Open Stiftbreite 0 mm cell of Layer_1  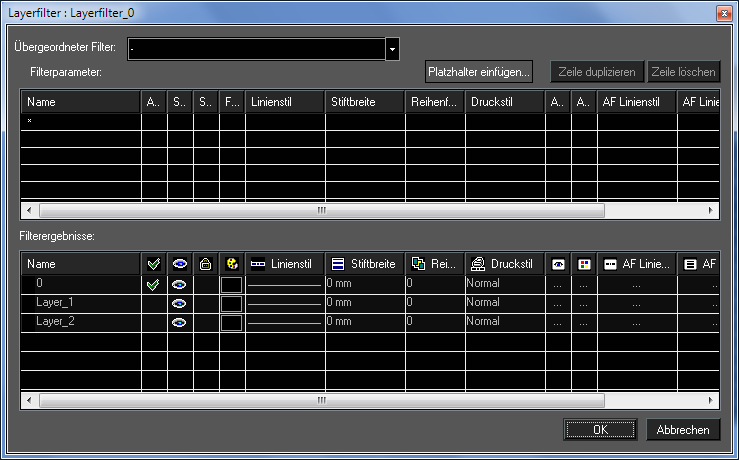click(x=365, y=304)
